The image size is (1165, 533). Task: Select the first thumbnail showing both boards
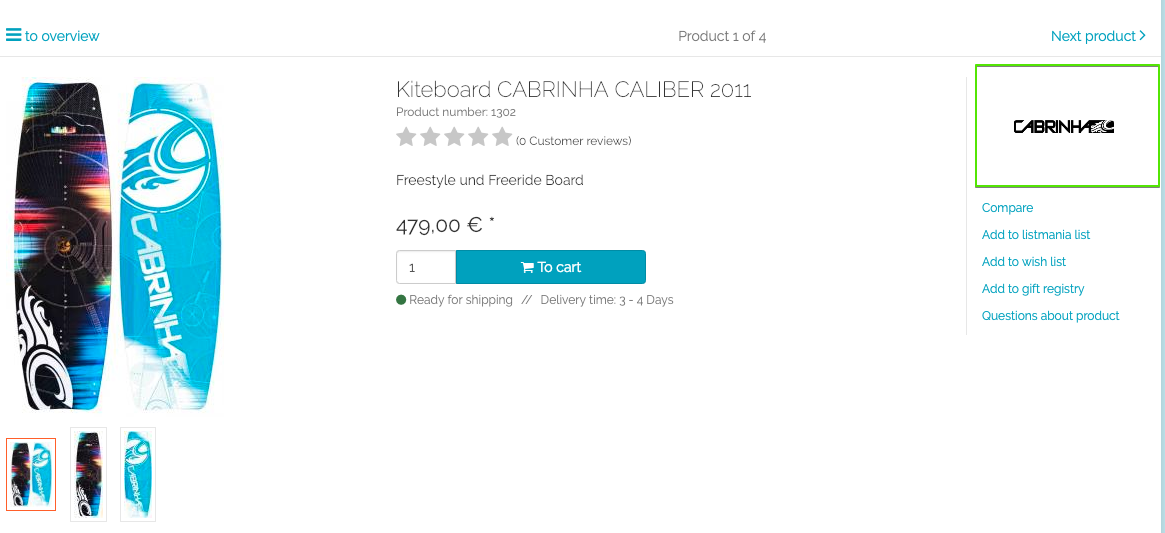(x=31, y=474)
